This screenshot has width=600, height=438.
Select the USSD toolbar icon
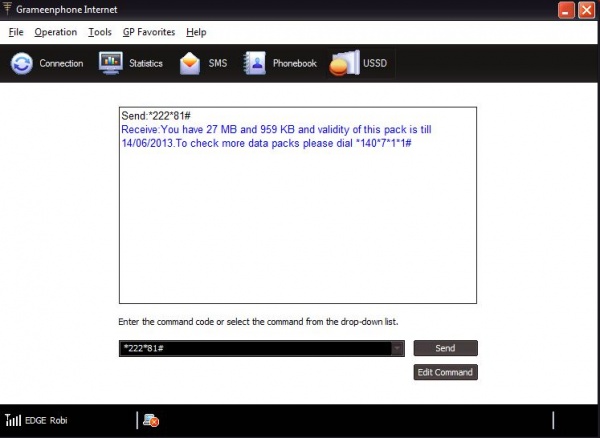pyautogui.click(x=344, y=63)
